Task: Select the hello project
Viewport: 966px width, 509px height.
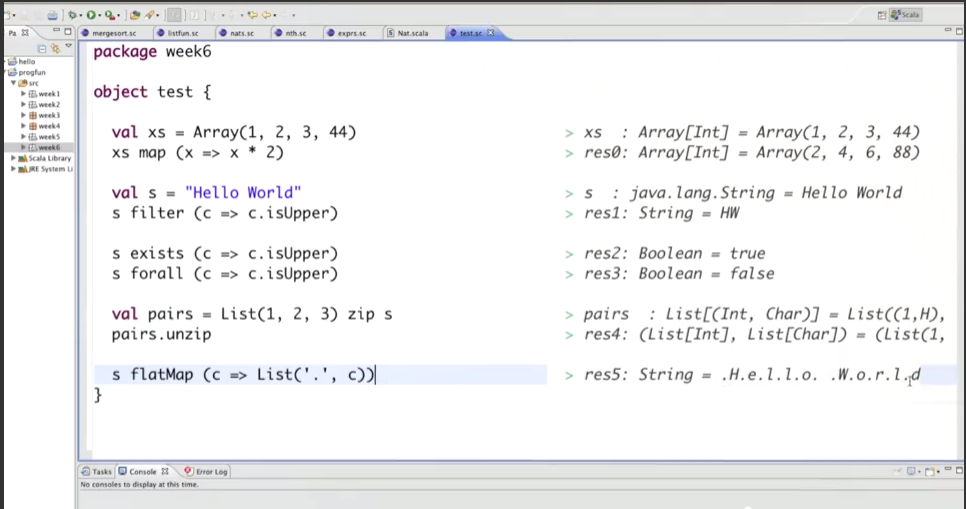Action: point(22,62)
